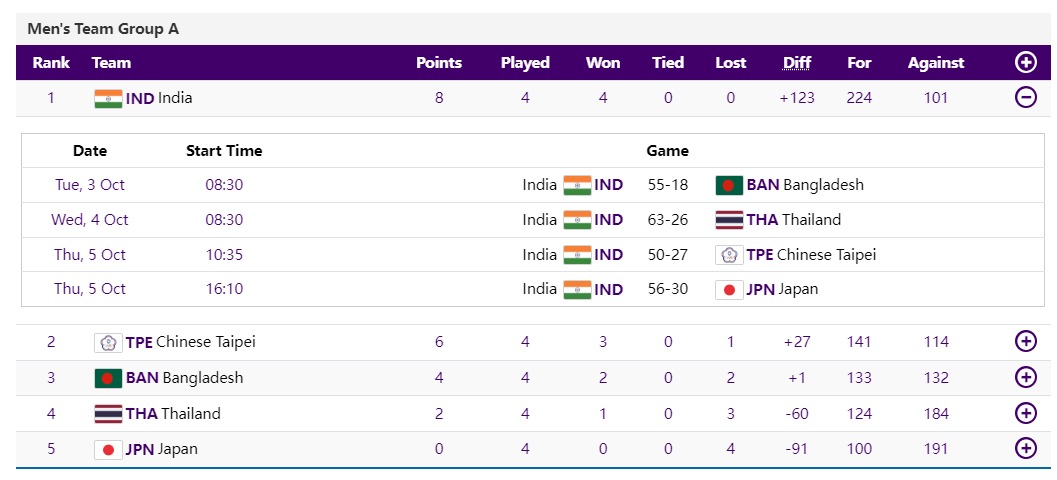Click the Rank column header
This screenshot has height=480, width=1057.
(51, 62)
